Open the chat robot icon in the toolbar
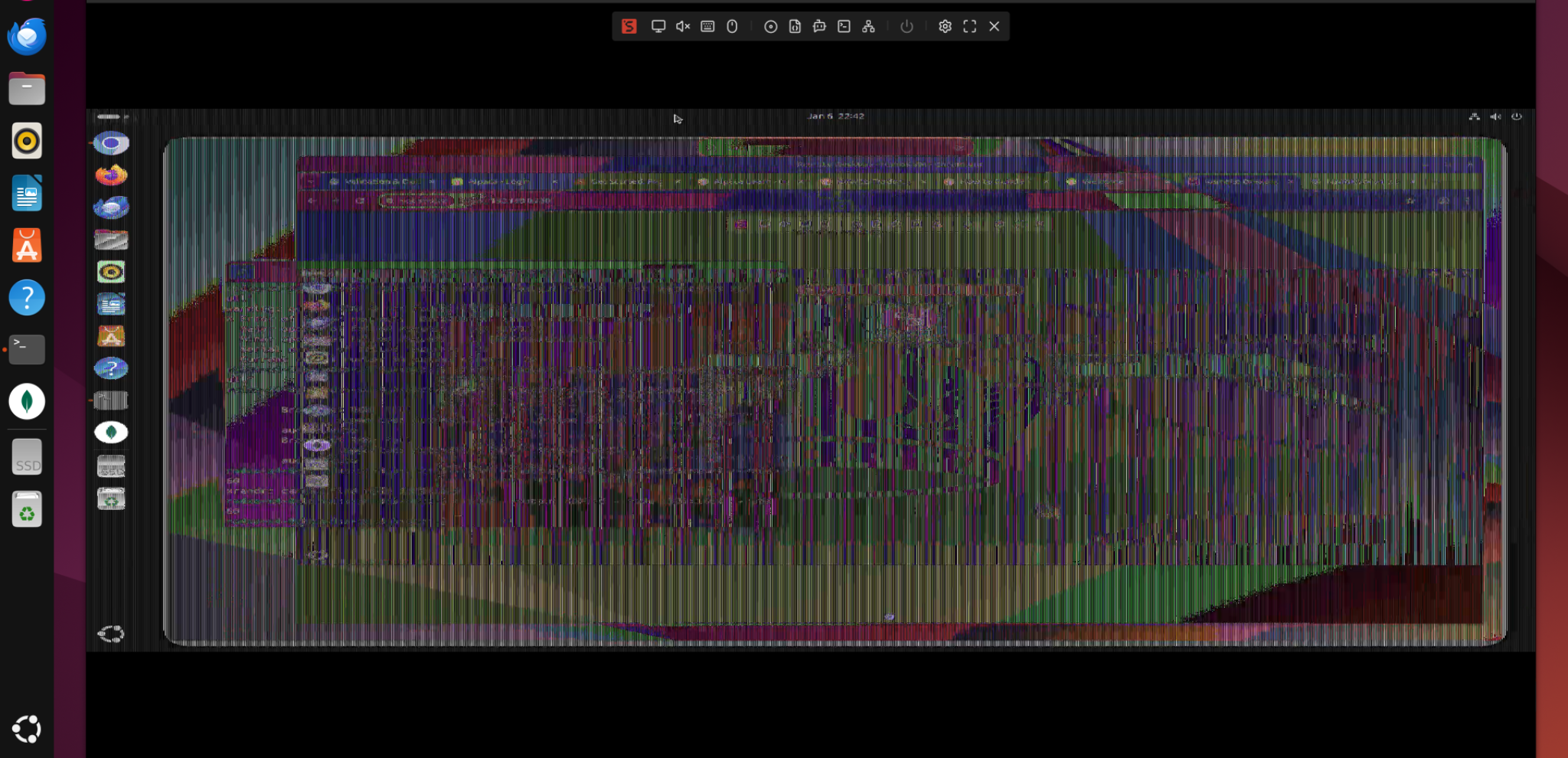This screenshot has height=758, width=1568. tap(819, 26)
